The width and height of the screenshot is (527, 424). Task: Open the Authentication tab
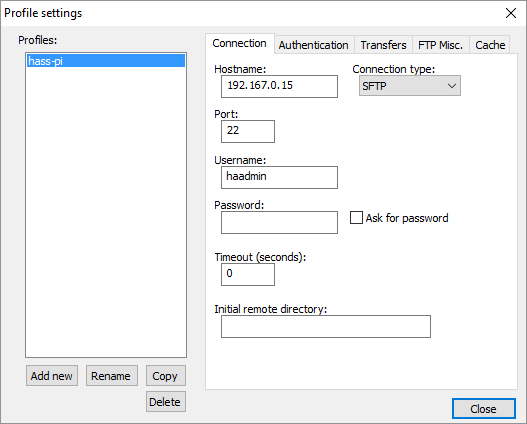pyautogui.click(x=314, y=45)
